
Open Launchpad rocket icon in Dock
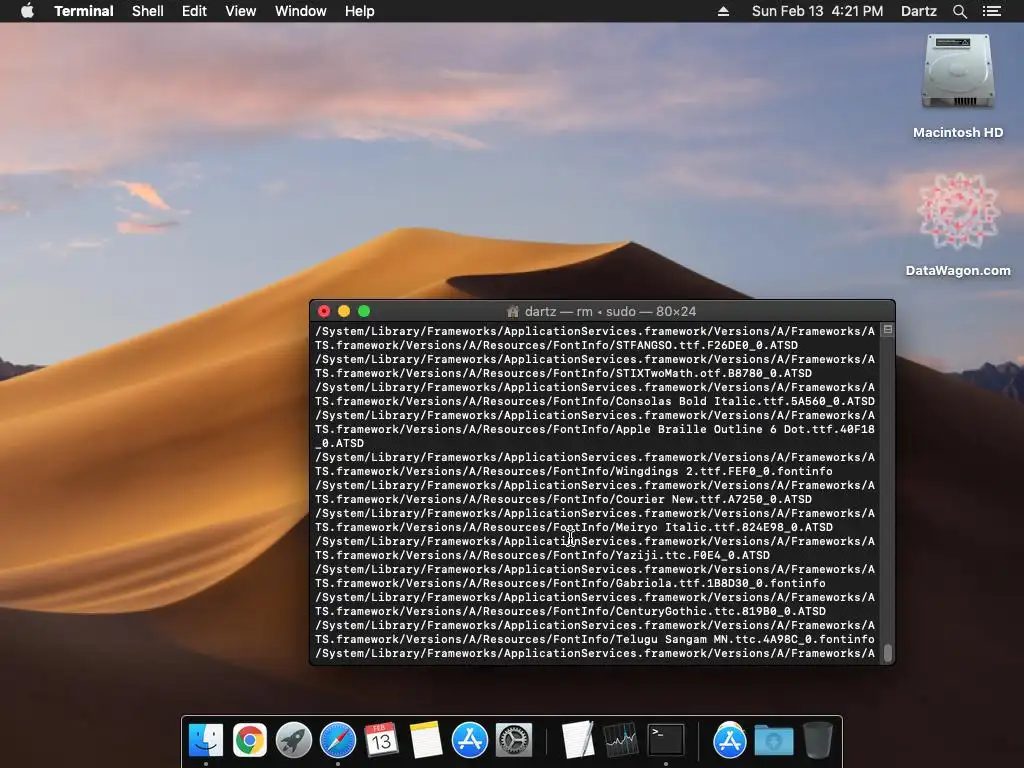coord(293,740)
